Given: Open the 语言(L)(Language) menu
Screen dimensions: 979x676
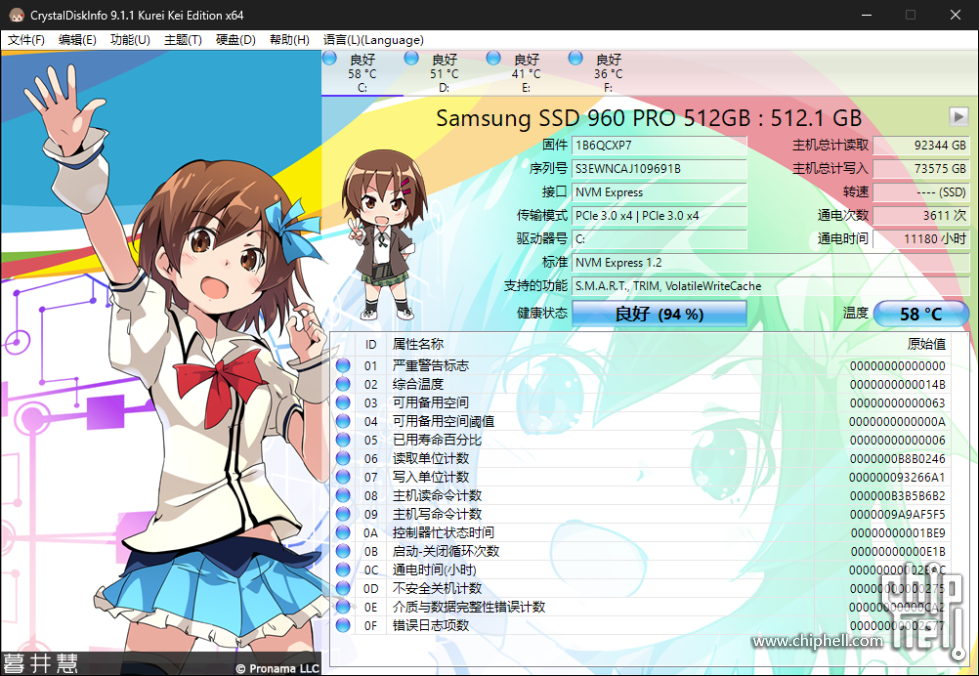Looking at the screenshot, I should (x=373, y=40).
